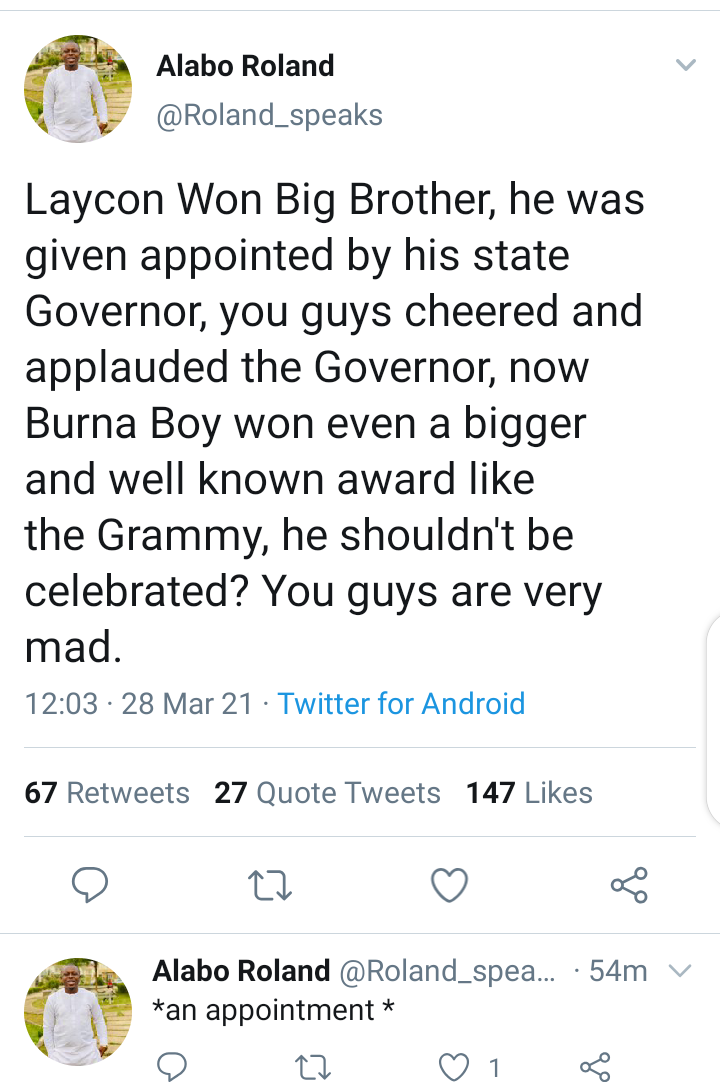Tap the @Roland_speaks handle
The height and width of the screenshot is (1082, 720).
tap(269, 115)
